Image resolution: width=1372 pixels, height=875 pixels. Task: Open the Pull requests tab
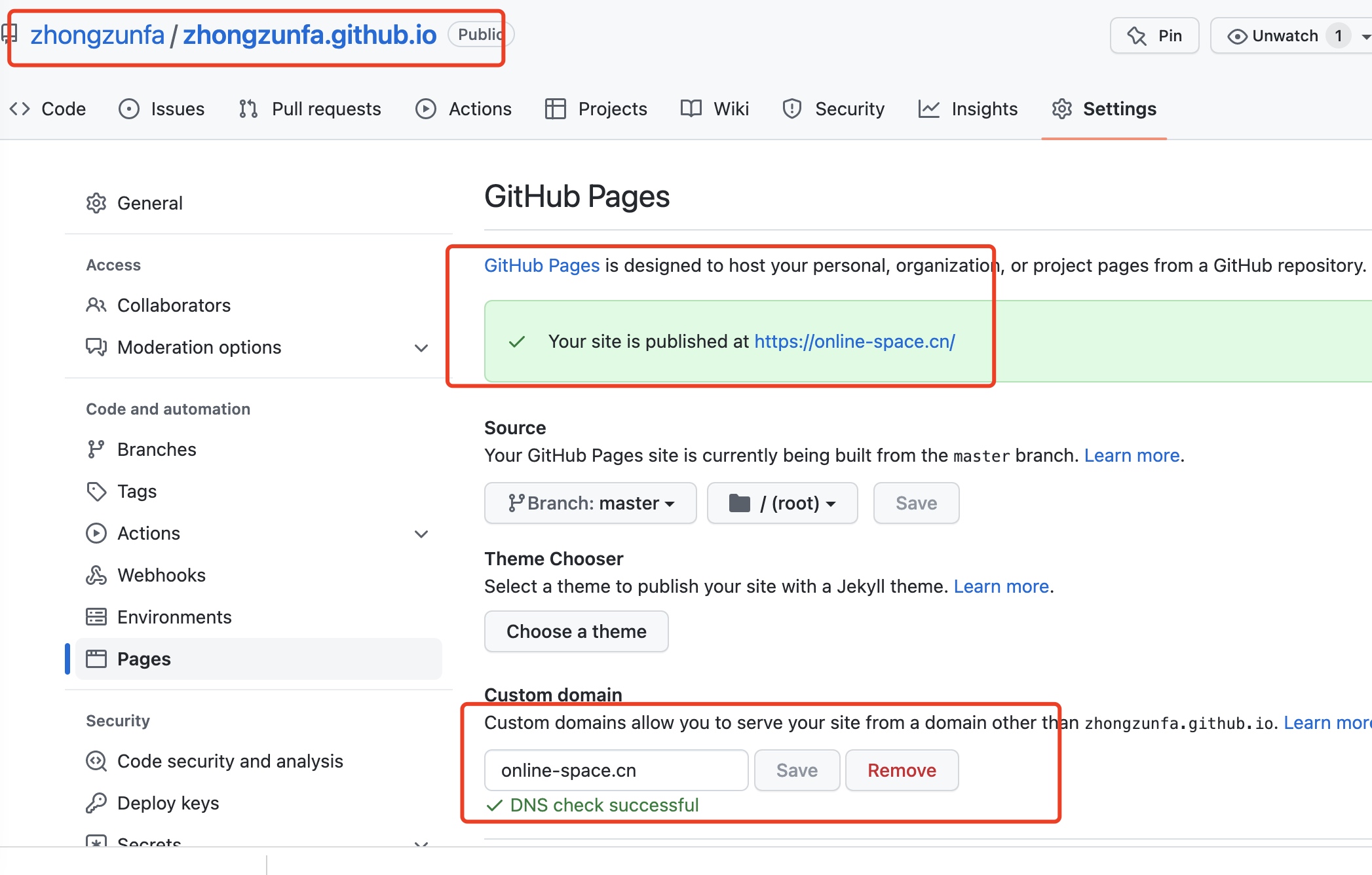click(310, 109)
